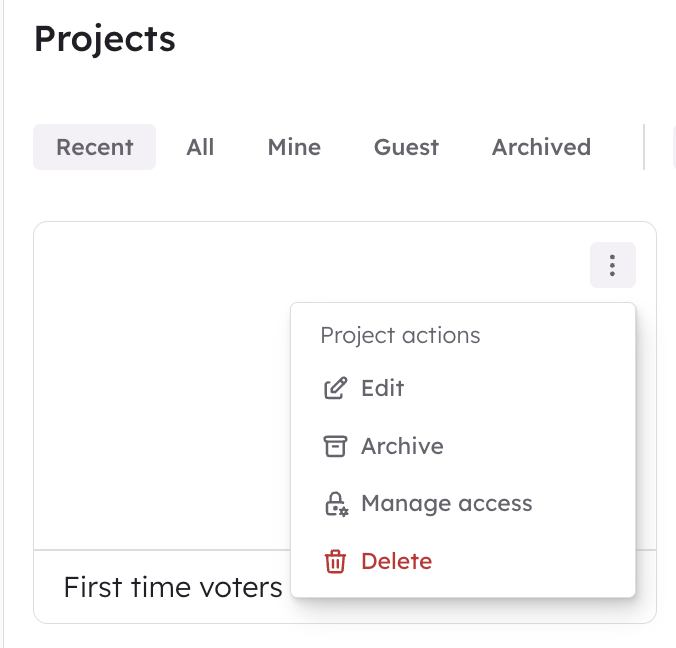Click the padlock gear Manage access icon
Viewport: 676px width, 648px height.
coord(336,504)
